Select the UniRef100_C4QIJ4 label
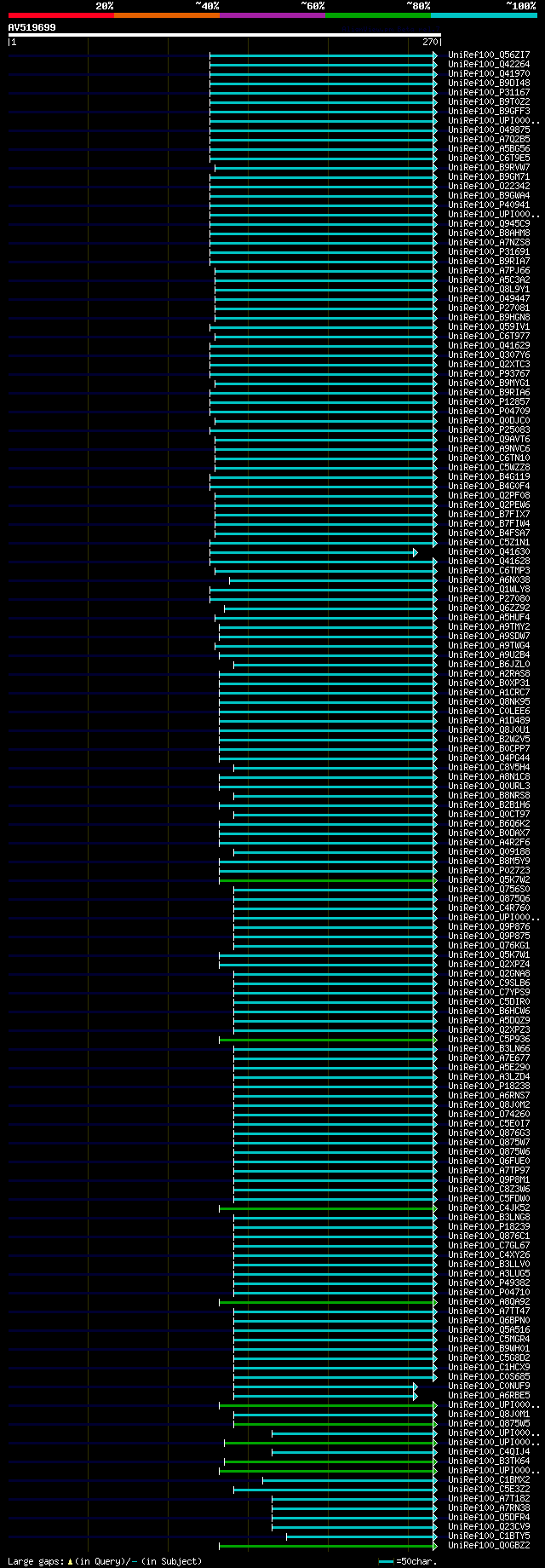The height and width of the screenshot is (1568, 545). tap(489, 1451)
